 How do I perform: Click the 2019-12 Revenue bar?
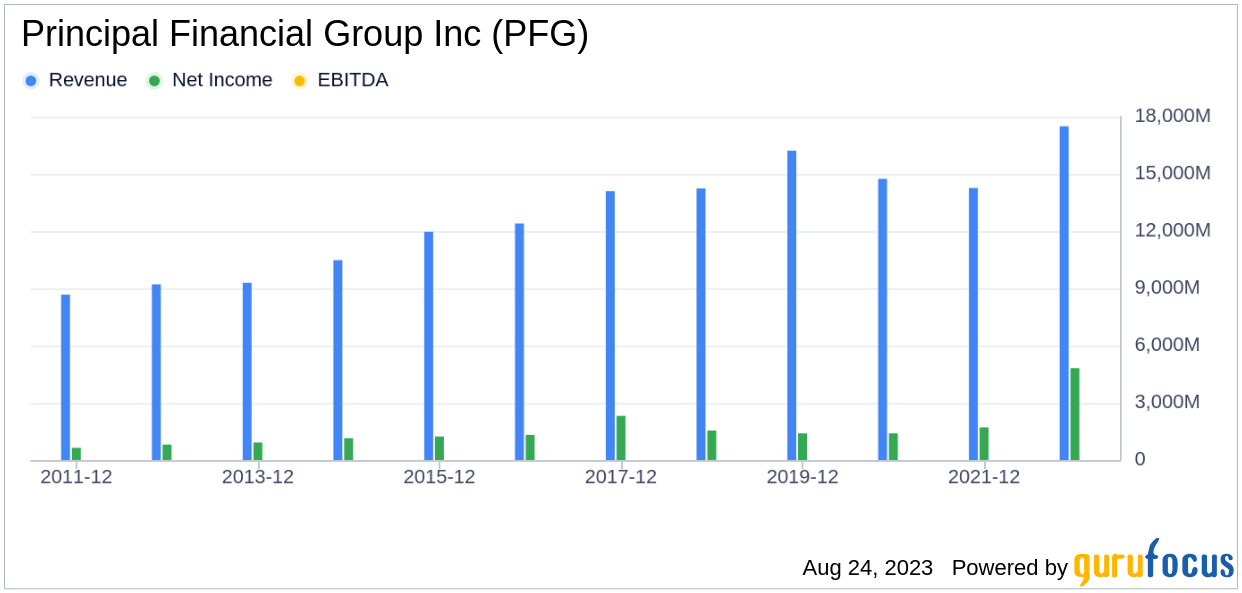pos(791,305)
